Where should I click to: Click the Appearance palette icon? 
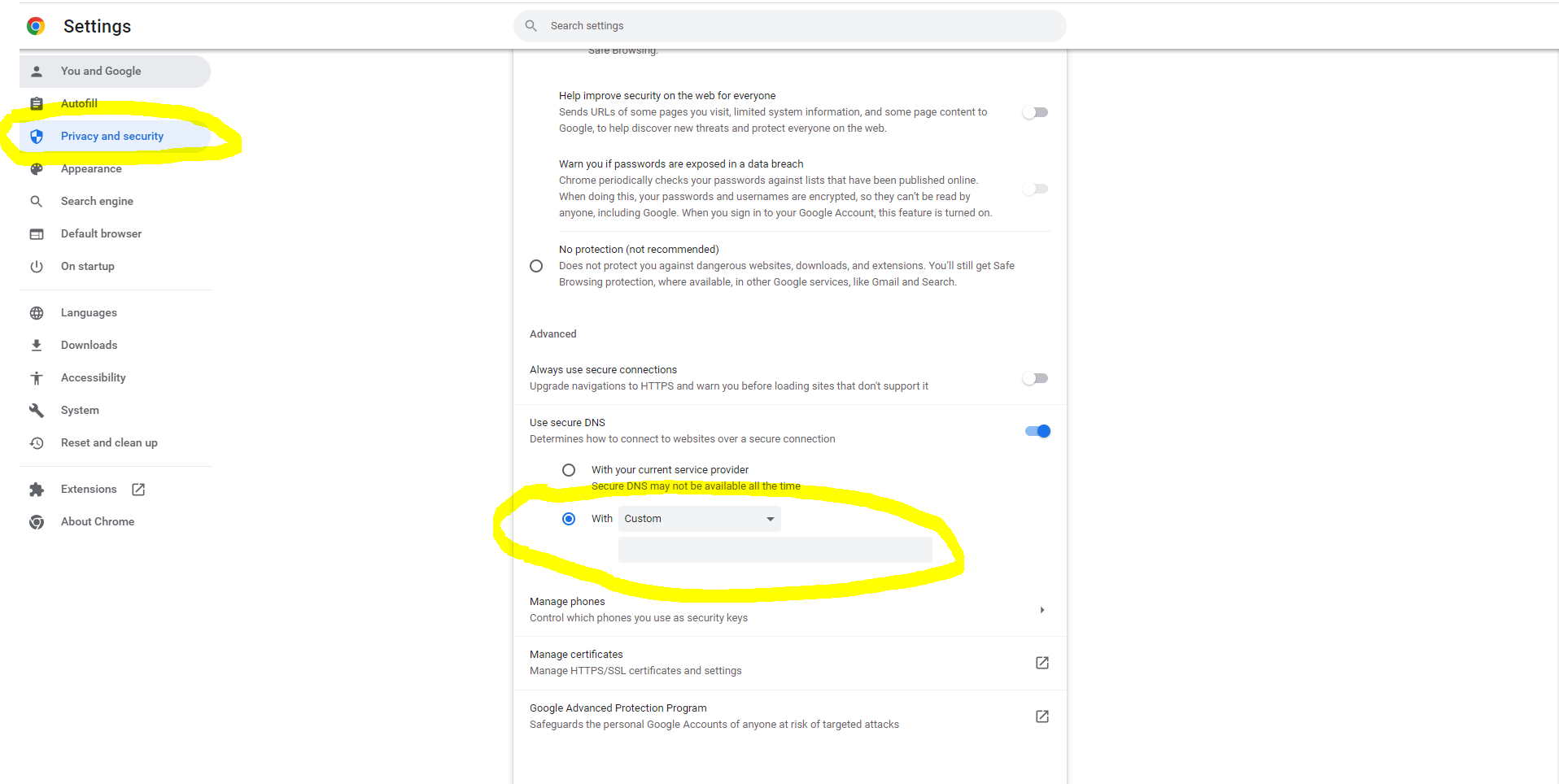(x=37, y=169)
